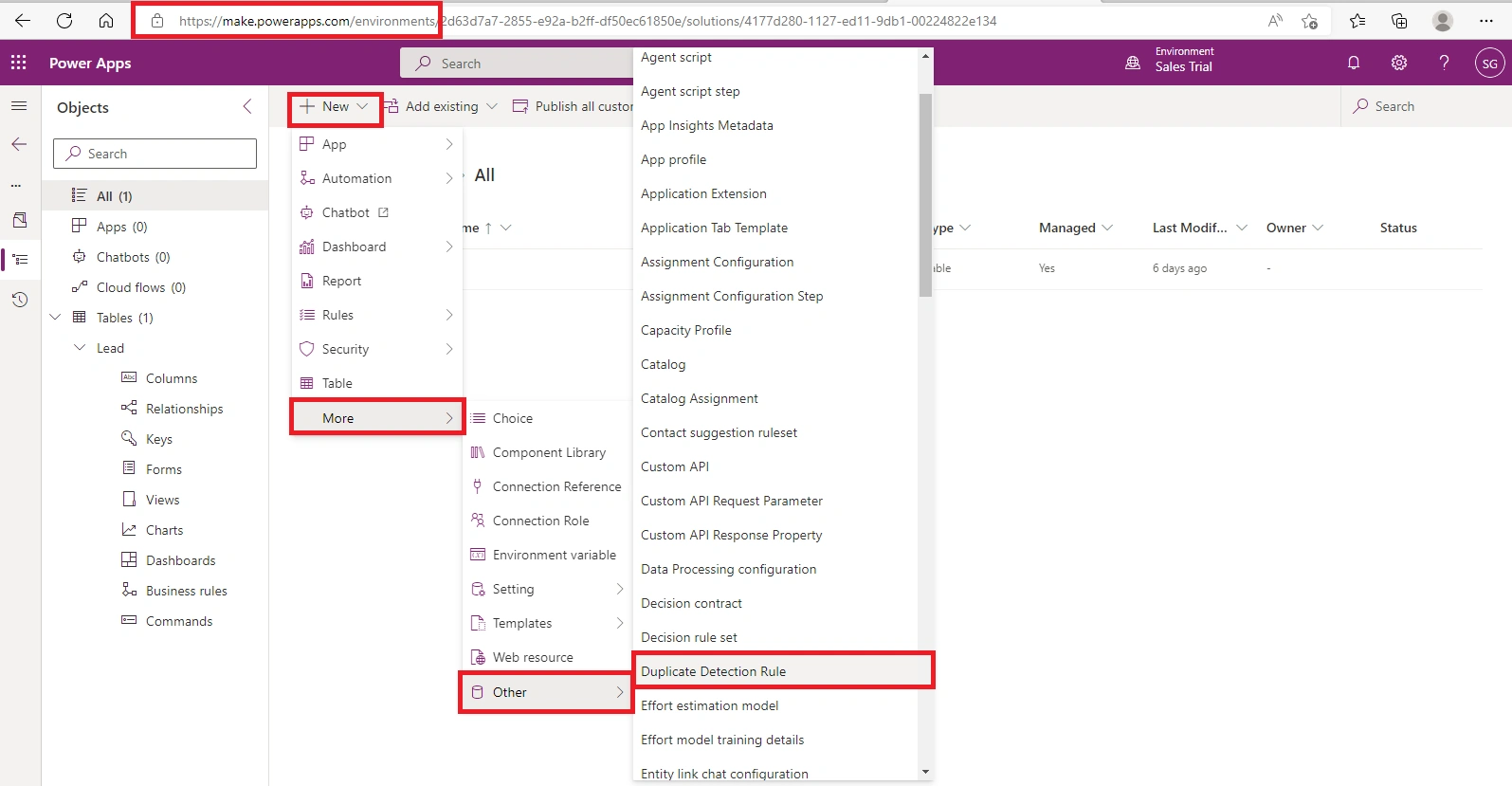
Task: Expand the More submenu
Action: pyautogui.click(x=377, y=418)
